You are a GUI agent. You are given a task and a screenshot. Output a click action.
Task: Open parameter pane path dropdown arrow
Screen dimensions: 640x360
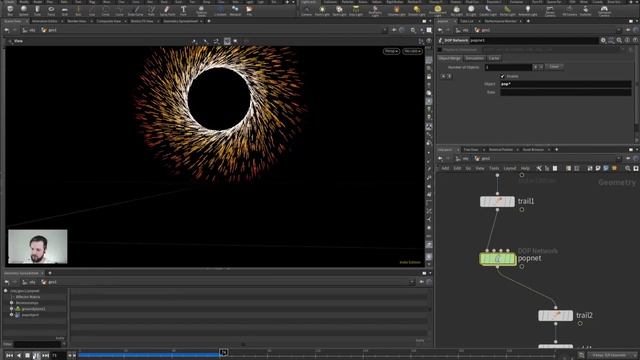(x=620, y=30)
